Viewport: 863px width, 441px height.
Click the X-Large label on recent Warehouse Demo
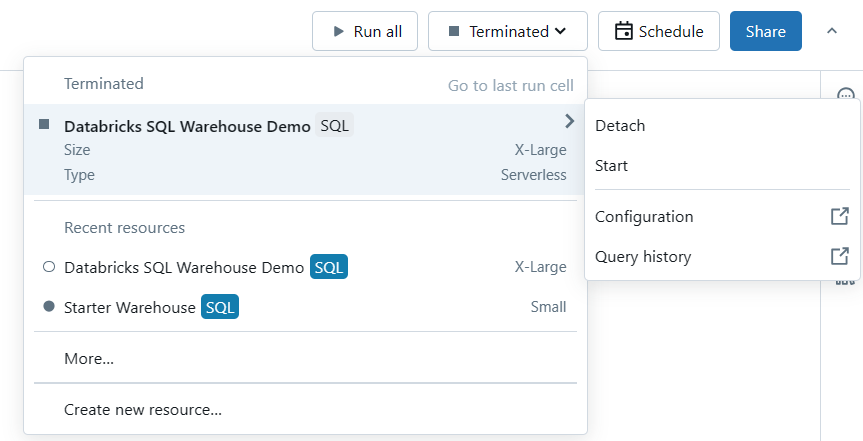[540, 267]
